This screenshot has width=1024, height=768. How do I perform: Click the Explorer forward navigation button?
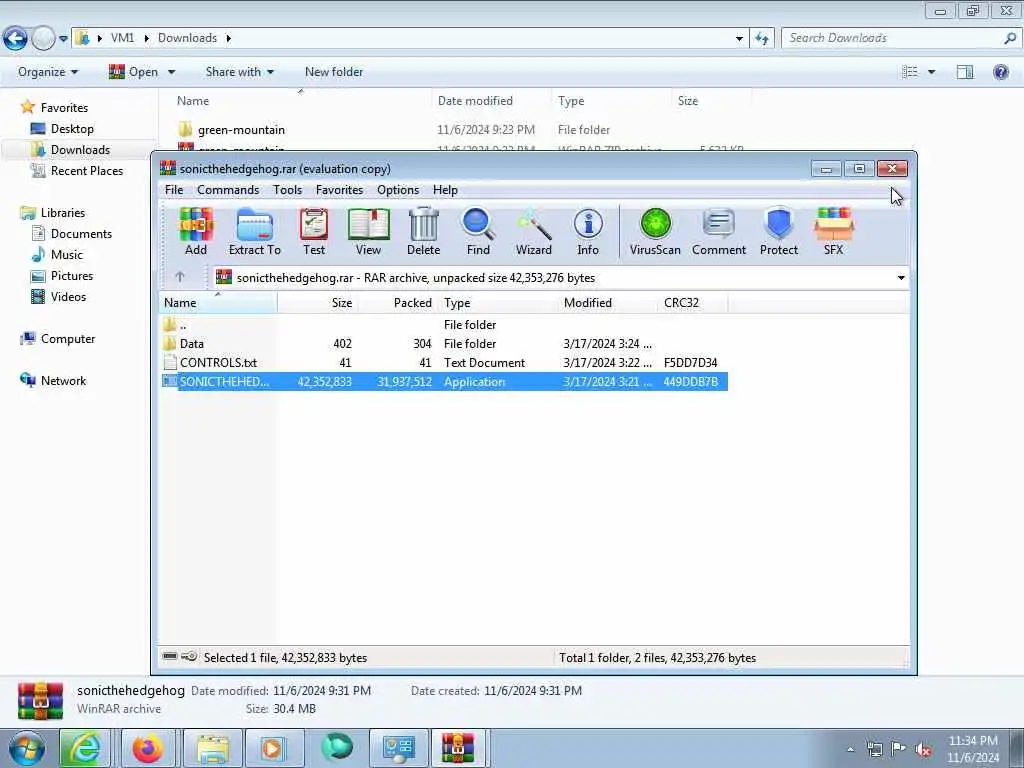pyautogui.click(x=43, y=39)
